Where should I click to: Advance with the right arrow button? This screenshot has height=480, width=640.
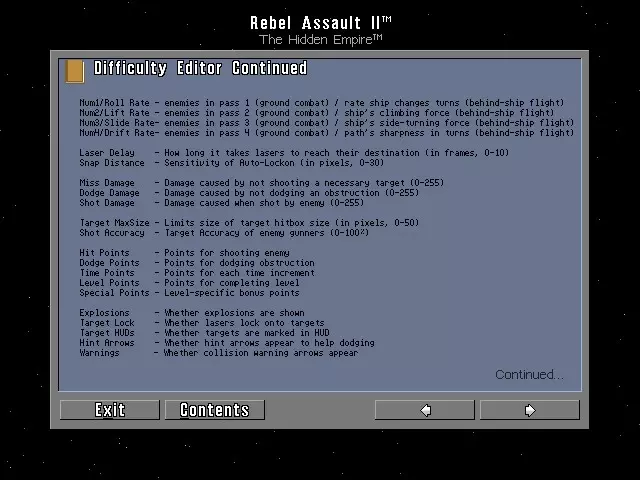coord(530,410)
